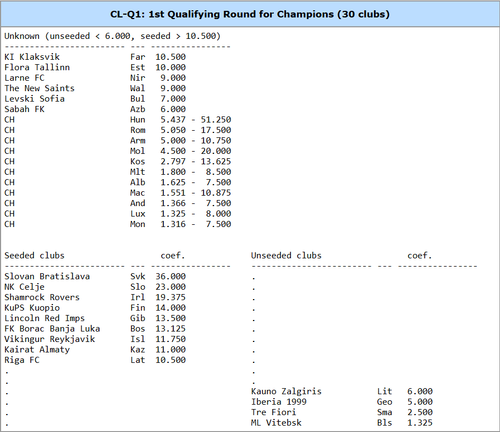This screenshot has height=432, width=500.
Task: Click the Alb country code
Action: click(138, 182)
